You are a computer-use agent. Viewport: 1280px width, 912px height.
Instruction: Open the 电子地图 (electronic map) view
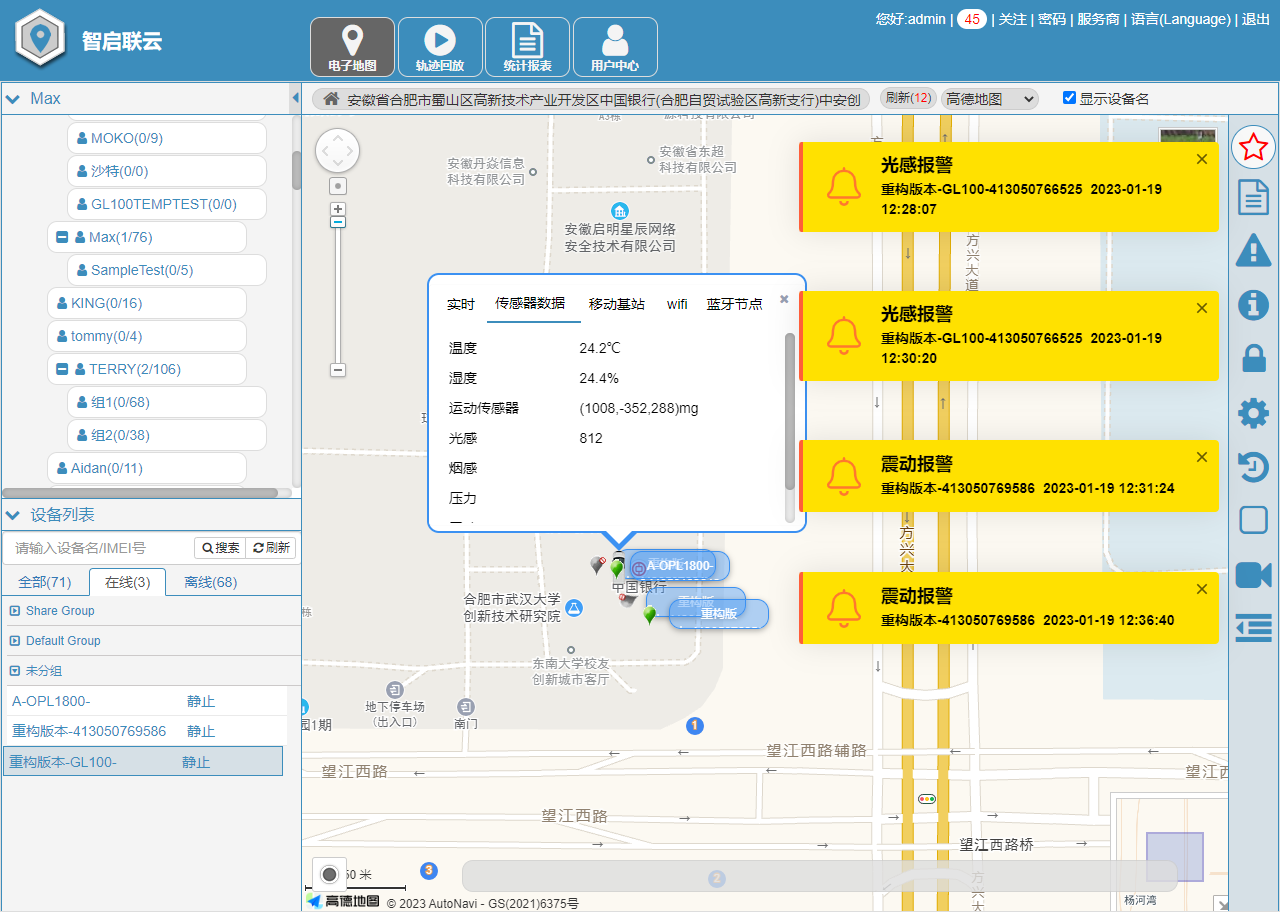(x=352, y=46)
